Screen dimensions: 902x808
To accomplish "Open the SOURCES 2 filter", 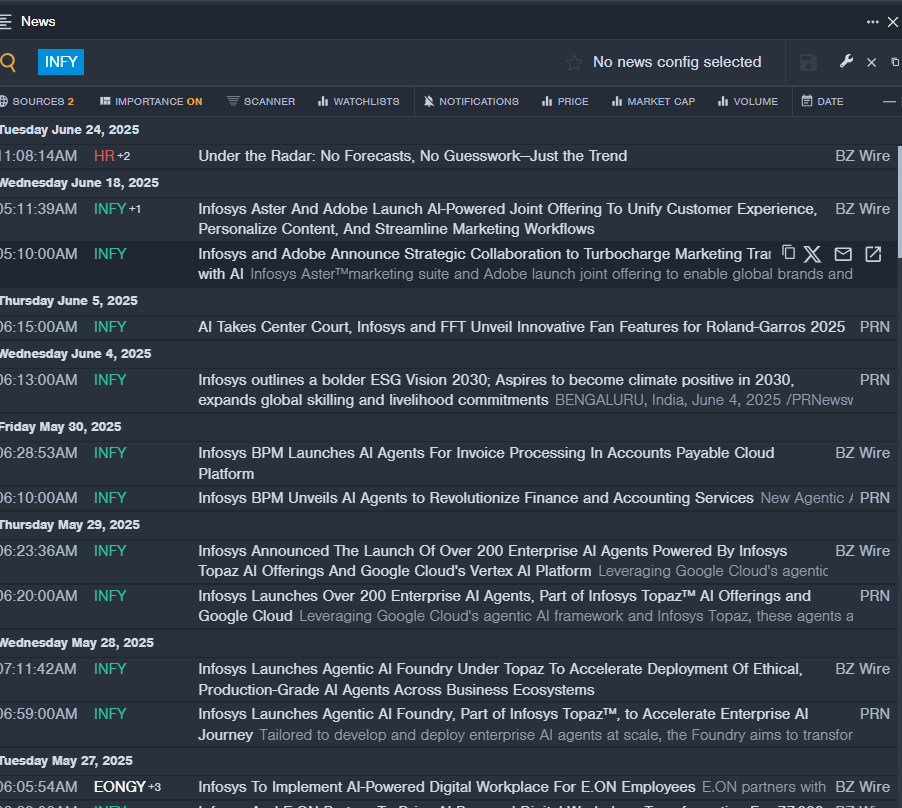I will click(37, 101).
